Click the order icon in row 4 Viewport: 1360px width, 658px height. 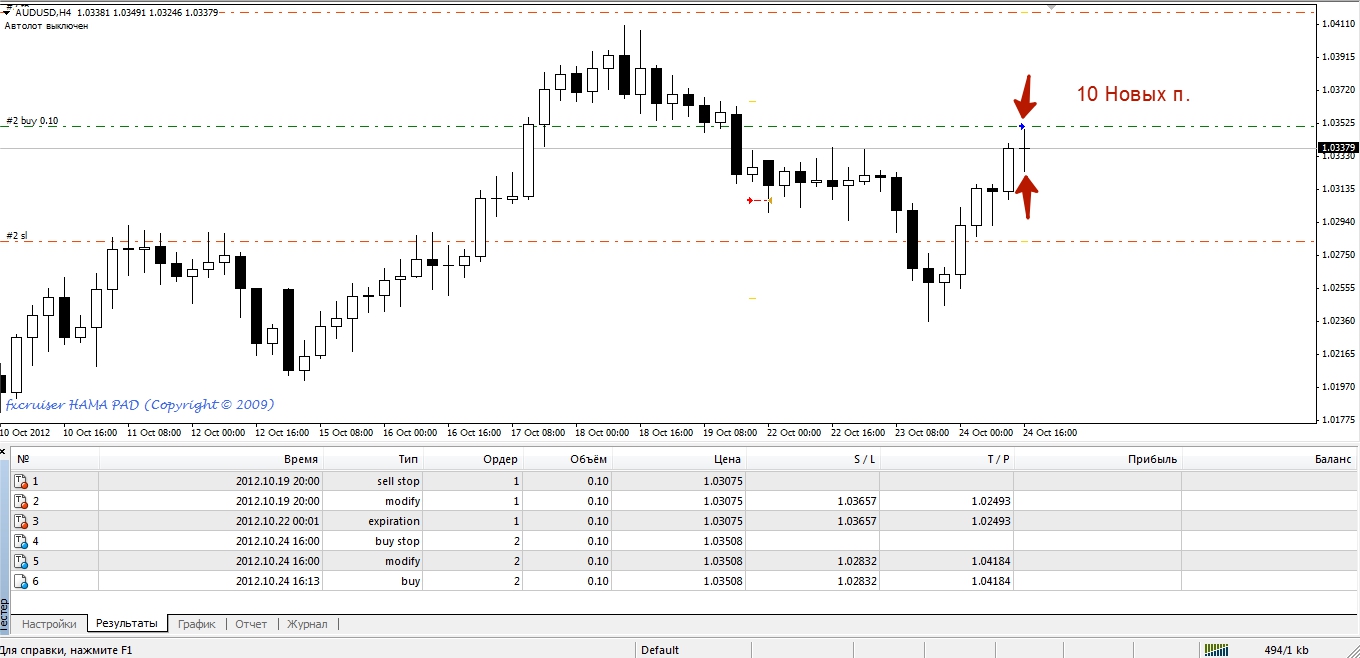(x=21, y=541)
